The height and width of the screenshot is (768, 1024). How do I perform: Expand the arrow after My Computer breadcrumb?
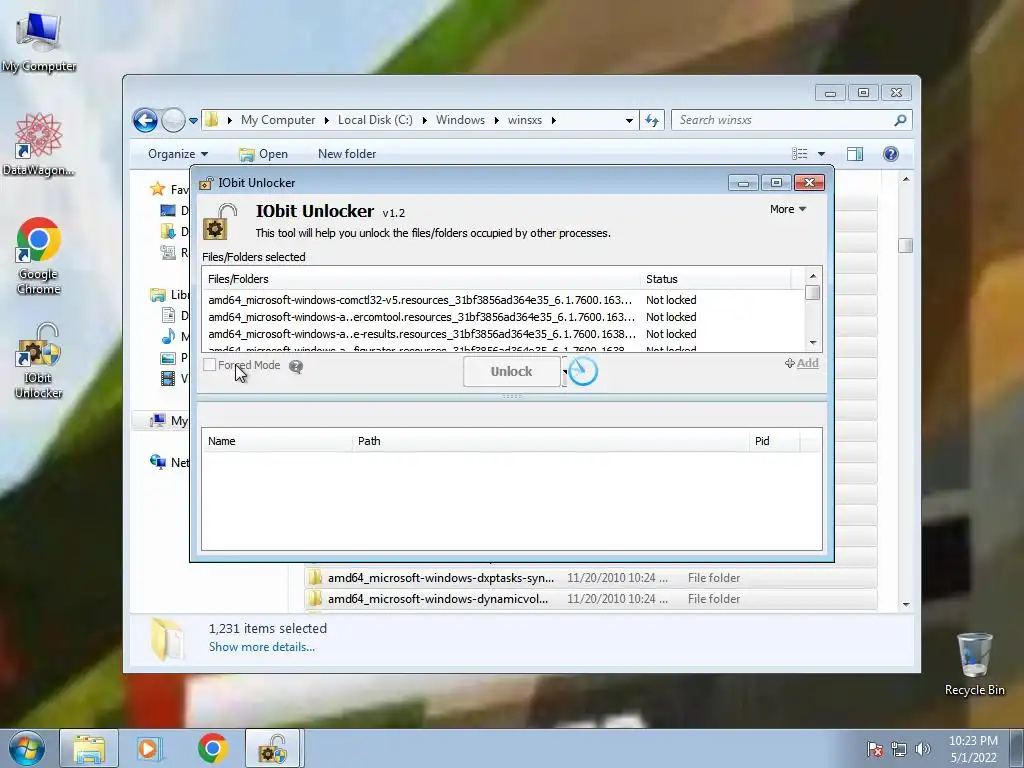[327, 120]
